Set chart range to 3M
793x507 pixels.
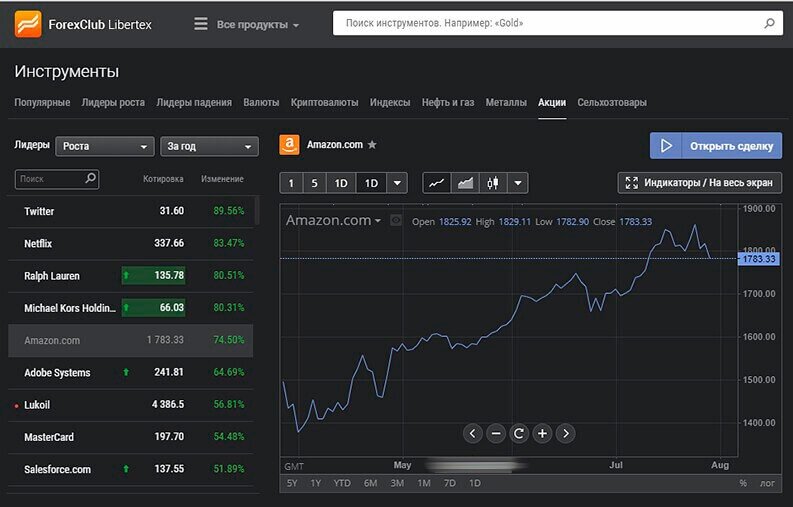point(397,483)
